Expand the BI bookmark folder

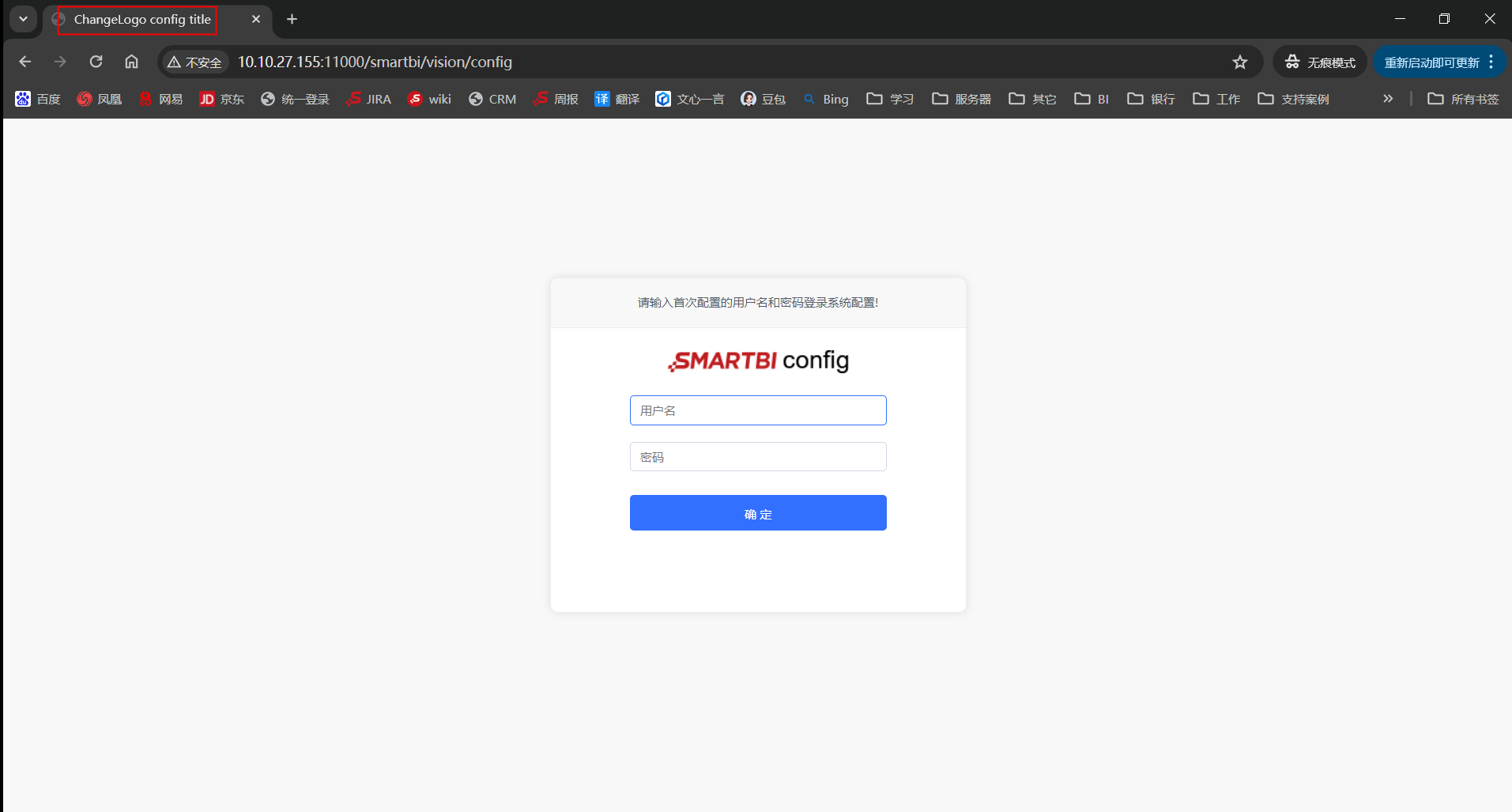coord(1092,99)
